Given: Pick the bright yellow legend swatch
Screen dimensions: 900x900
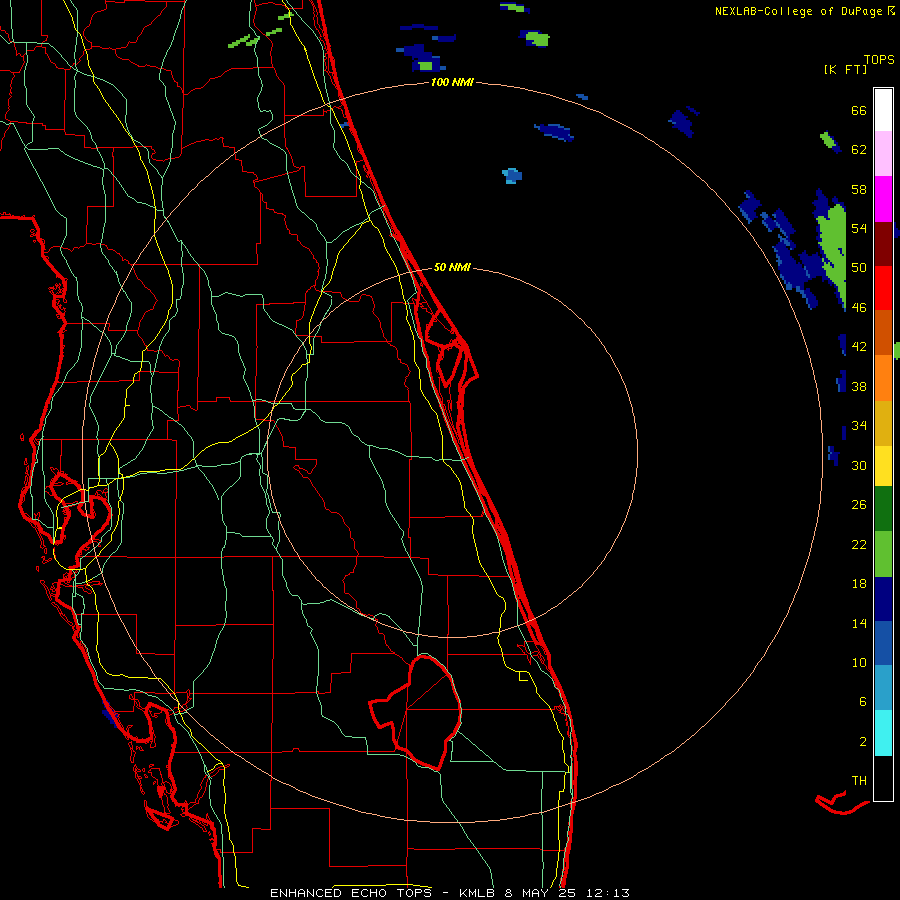Looking at the screenshot, I should (883, 465).
